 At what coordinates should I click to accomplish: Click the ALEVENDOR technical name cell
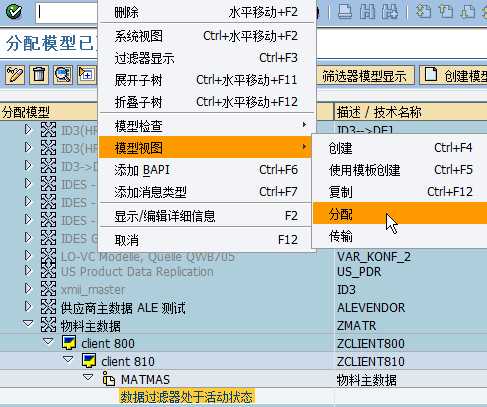tap(371, 307)
